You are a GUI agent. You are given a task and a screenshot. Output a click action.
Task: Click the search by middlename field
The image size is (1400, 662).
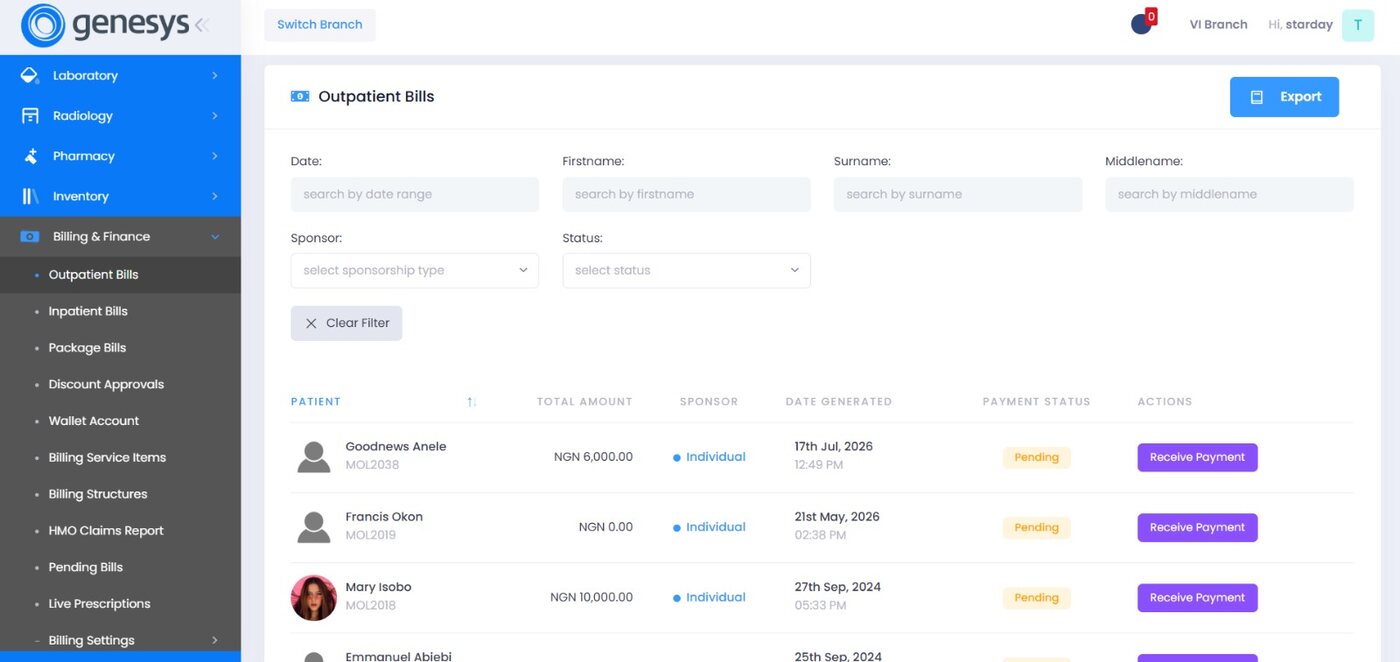point(1229,194)
